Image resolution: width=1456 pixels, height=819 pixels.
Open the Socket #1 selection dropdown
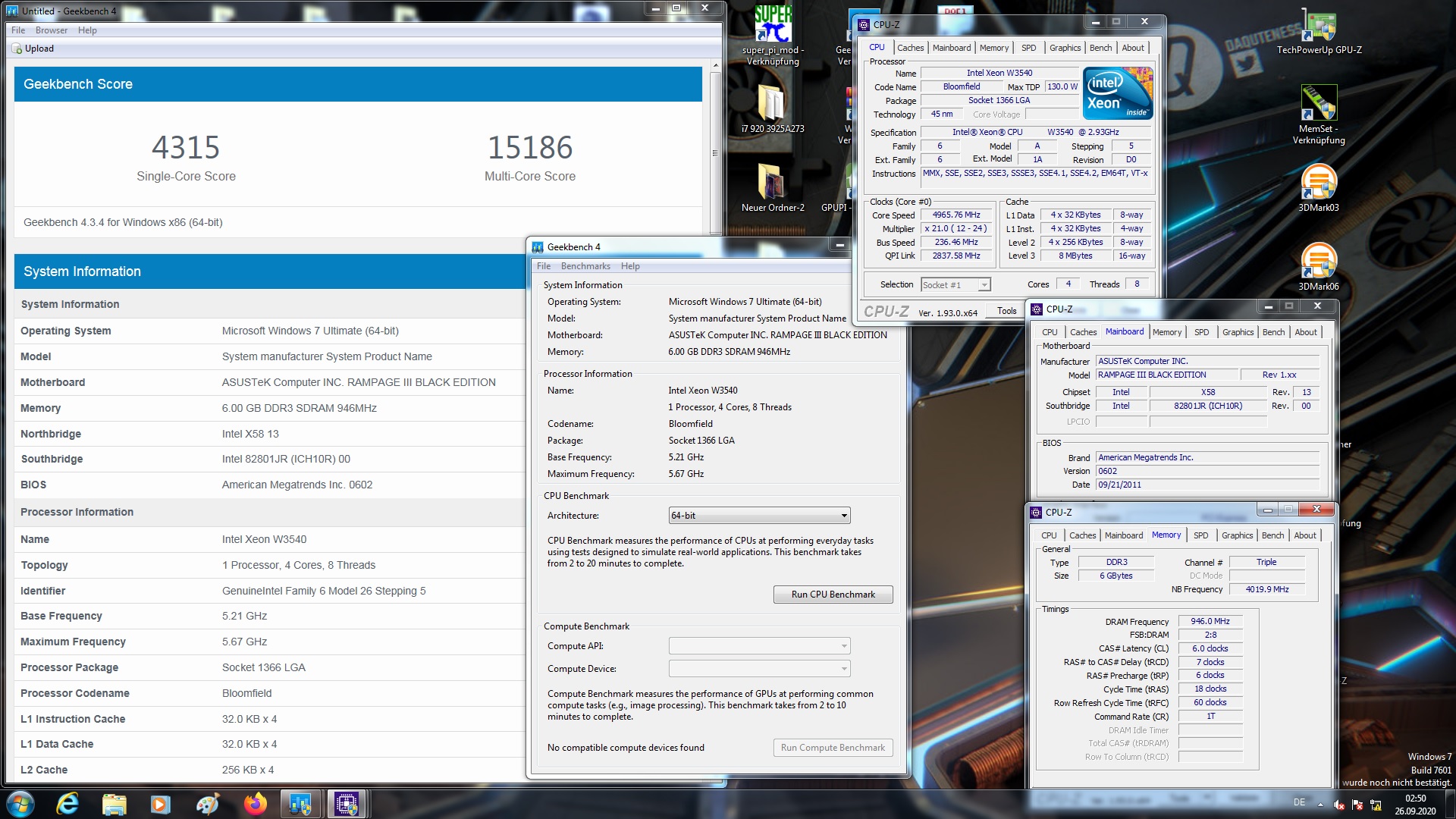[955, 285]
